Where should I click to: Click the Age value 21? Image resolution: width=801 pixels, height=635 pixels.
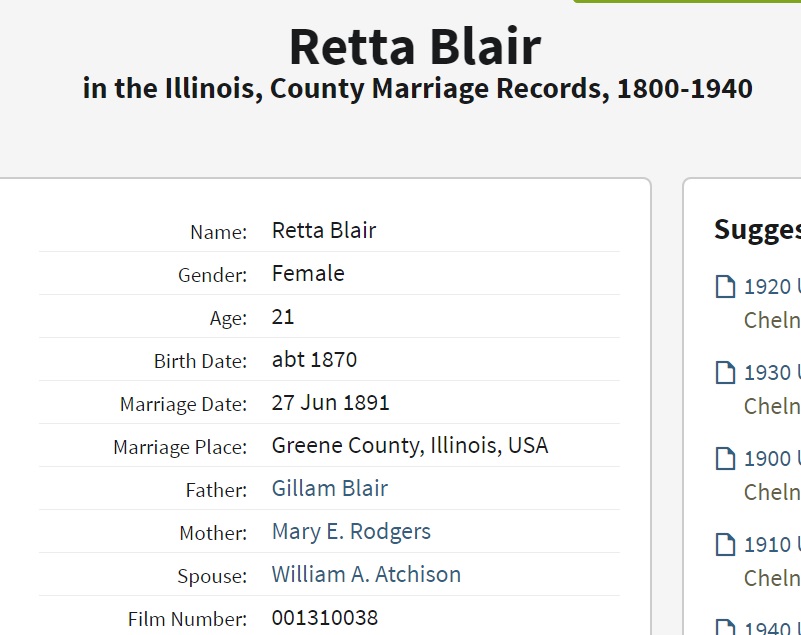point(283,317)
